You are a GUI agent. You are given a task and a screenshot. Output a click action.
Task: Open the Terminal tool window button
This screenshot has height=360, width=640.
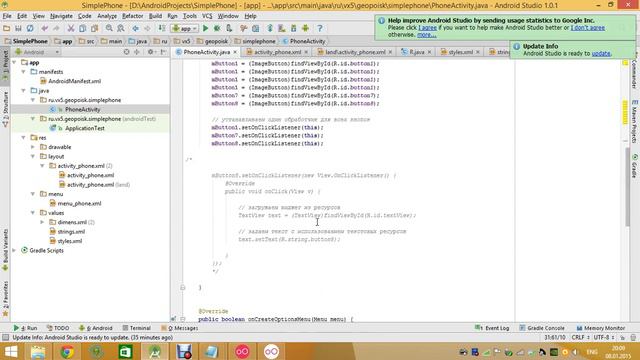(x=137, y=328)
